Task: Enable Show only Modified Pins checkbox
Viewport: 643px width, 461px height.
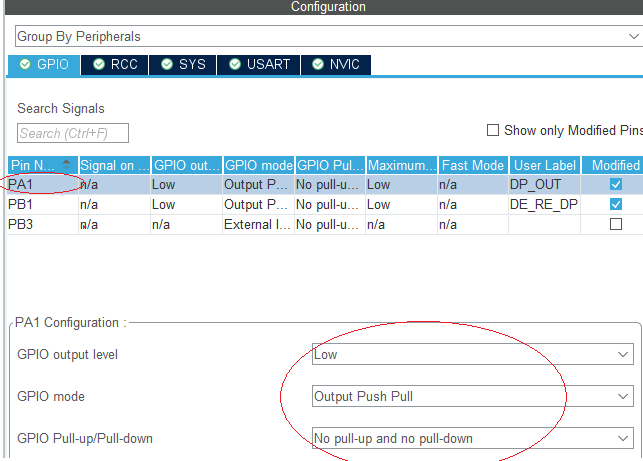Action: point(492,130)
